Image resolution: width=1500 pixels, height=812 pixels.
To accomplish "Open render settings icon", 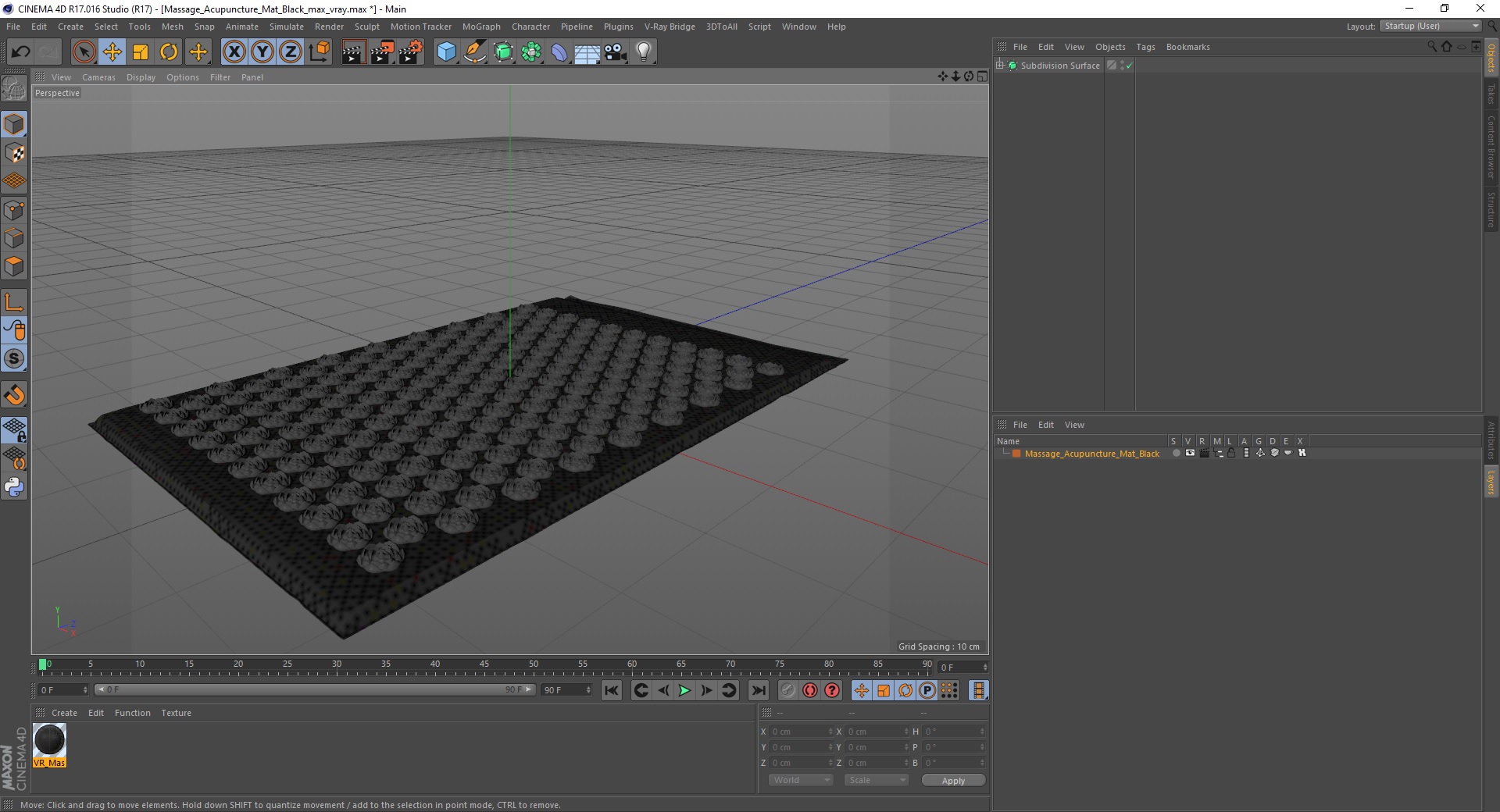I will click(x=411, y=52).
